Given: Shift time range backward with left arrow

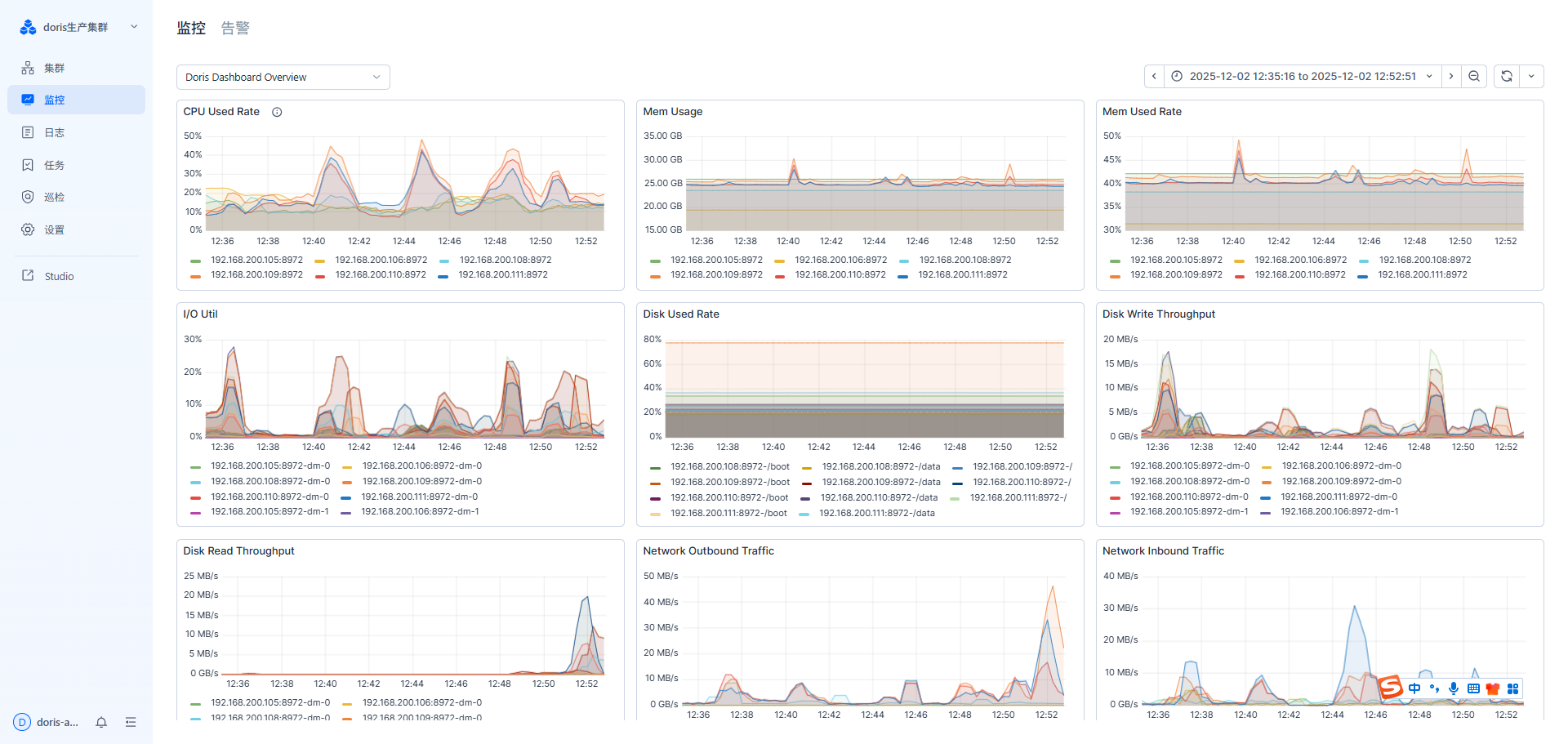Looking at the screenshot, I should tap(1154, 76).
